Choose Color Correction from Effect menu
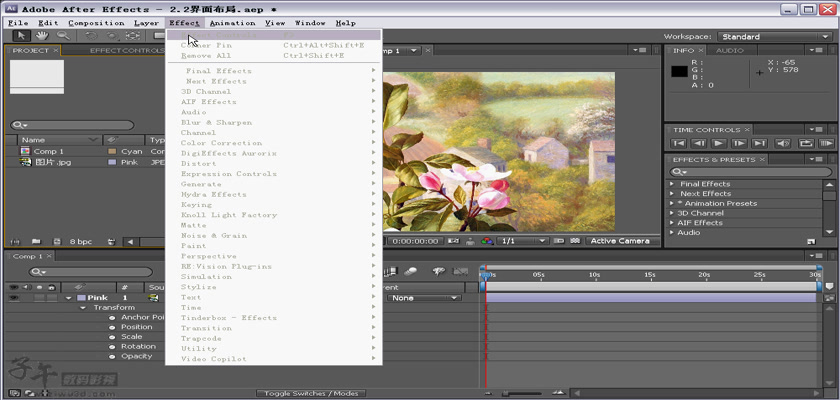Viewport: 840px width, 400px height. 274,143
